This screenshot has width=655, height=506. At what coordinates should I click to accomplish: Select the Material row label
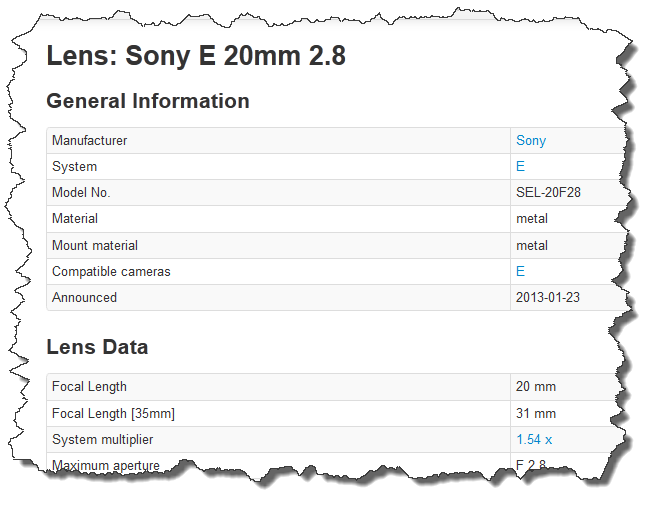click(75, 218)
